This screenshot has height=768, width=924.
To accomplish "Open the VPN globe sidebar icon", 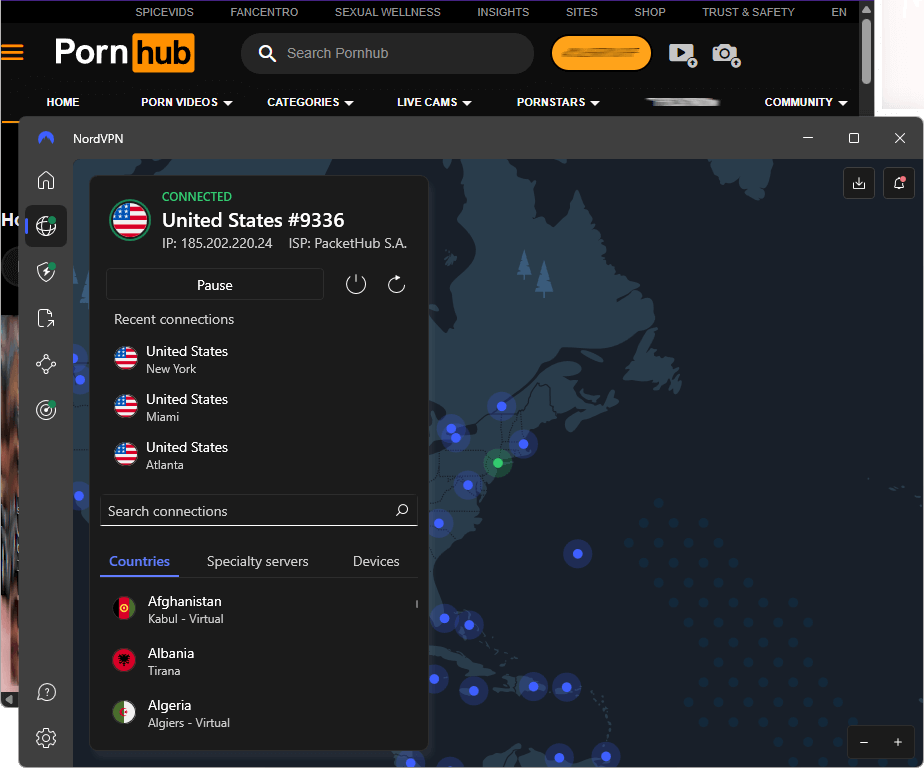I will [46, 226].
